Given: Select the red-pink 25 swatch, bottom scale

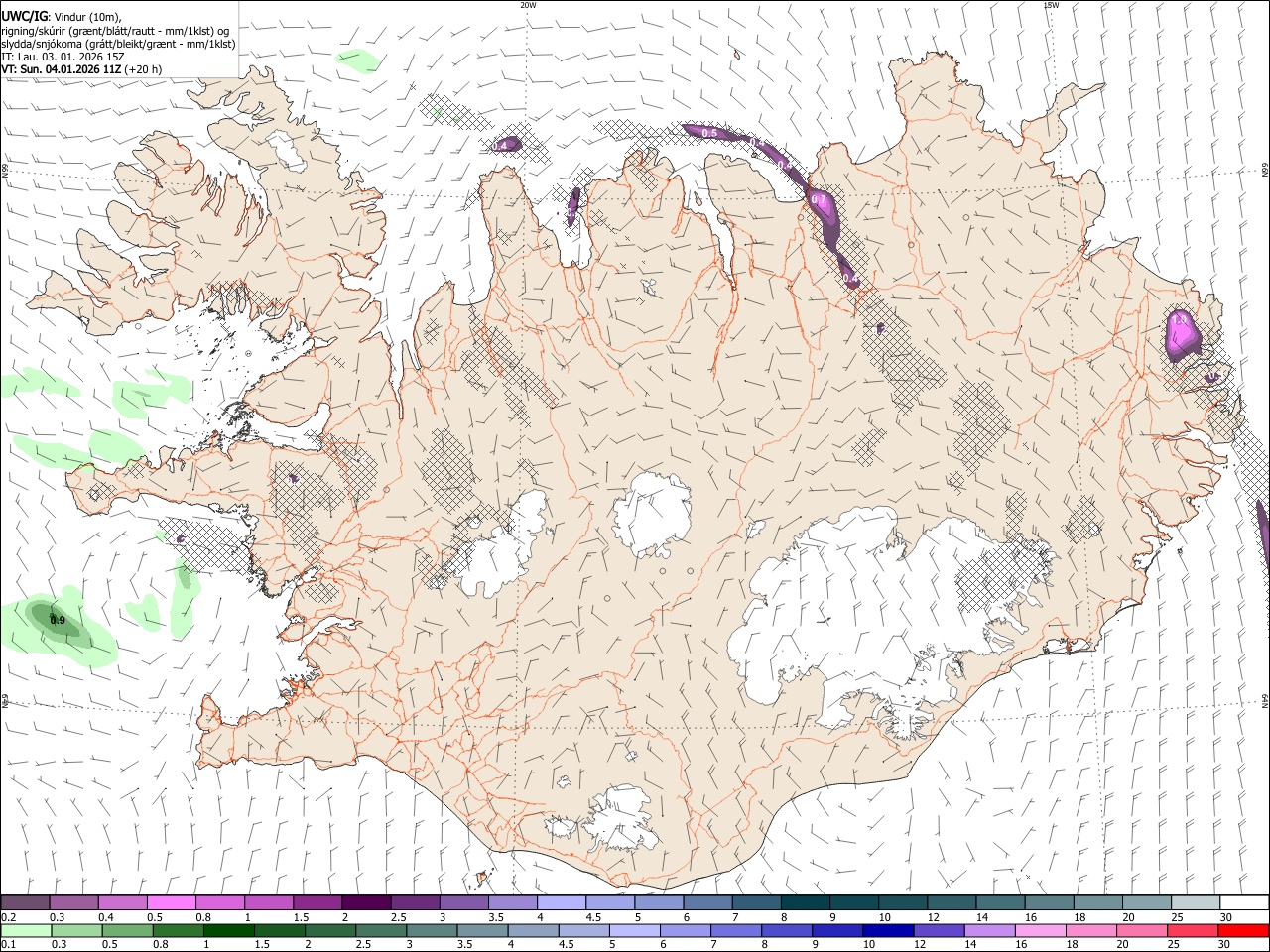Looking at the screenshot, I should 1193,930.
